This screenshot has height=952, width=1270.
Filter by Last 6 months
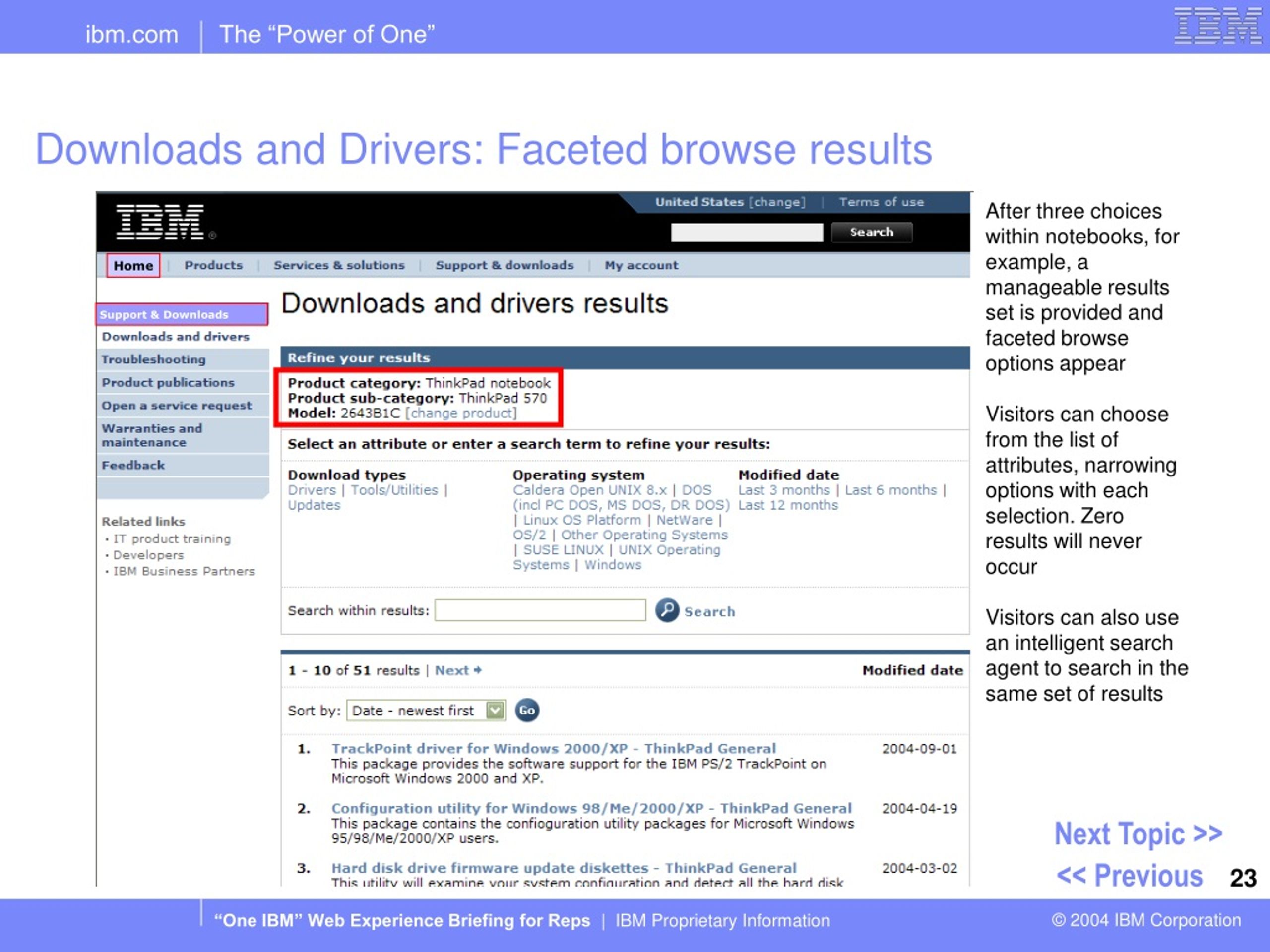(890, 490)
